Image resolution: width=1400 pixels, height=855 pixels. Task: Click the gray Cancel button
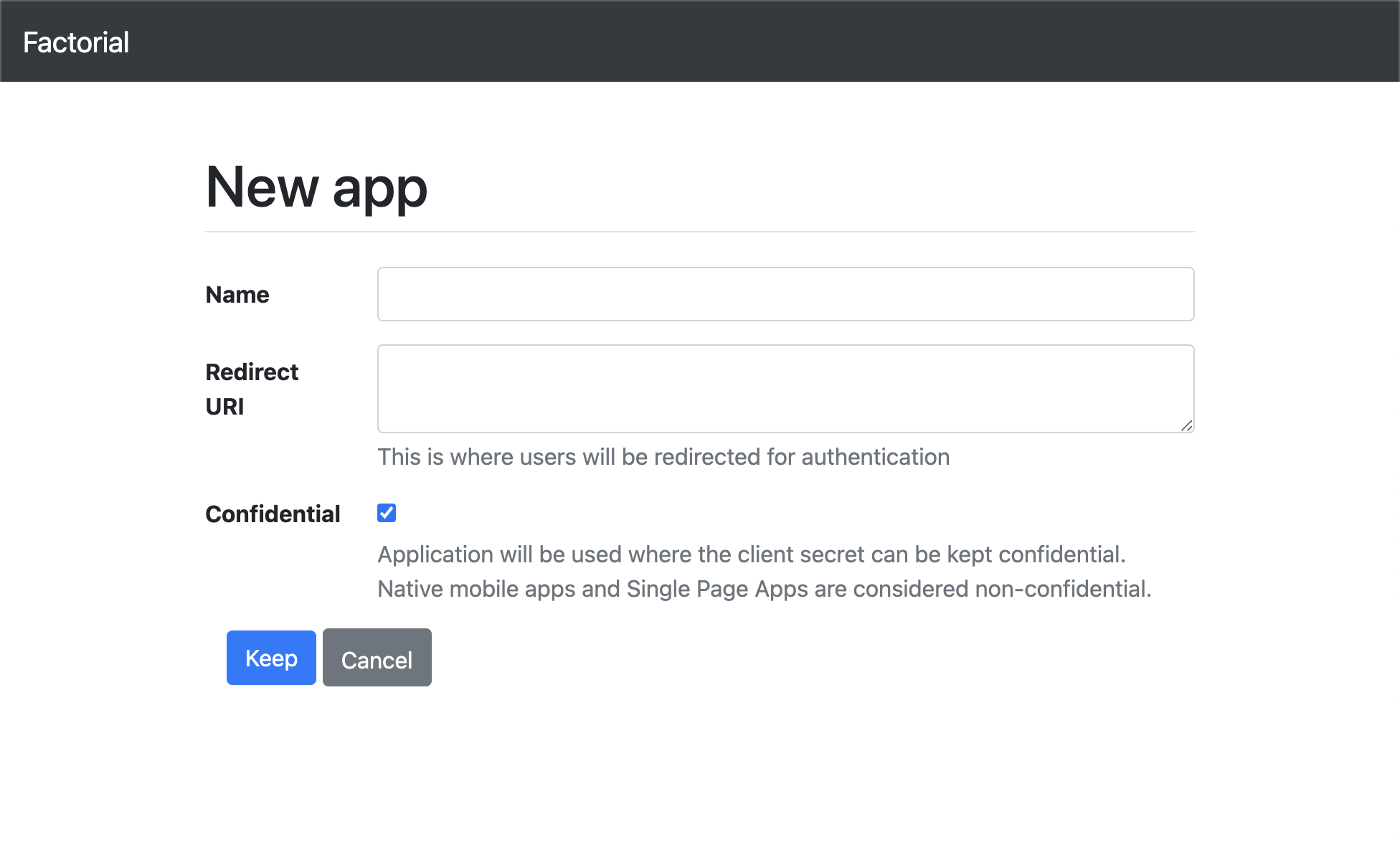click(x=377, y=657)
